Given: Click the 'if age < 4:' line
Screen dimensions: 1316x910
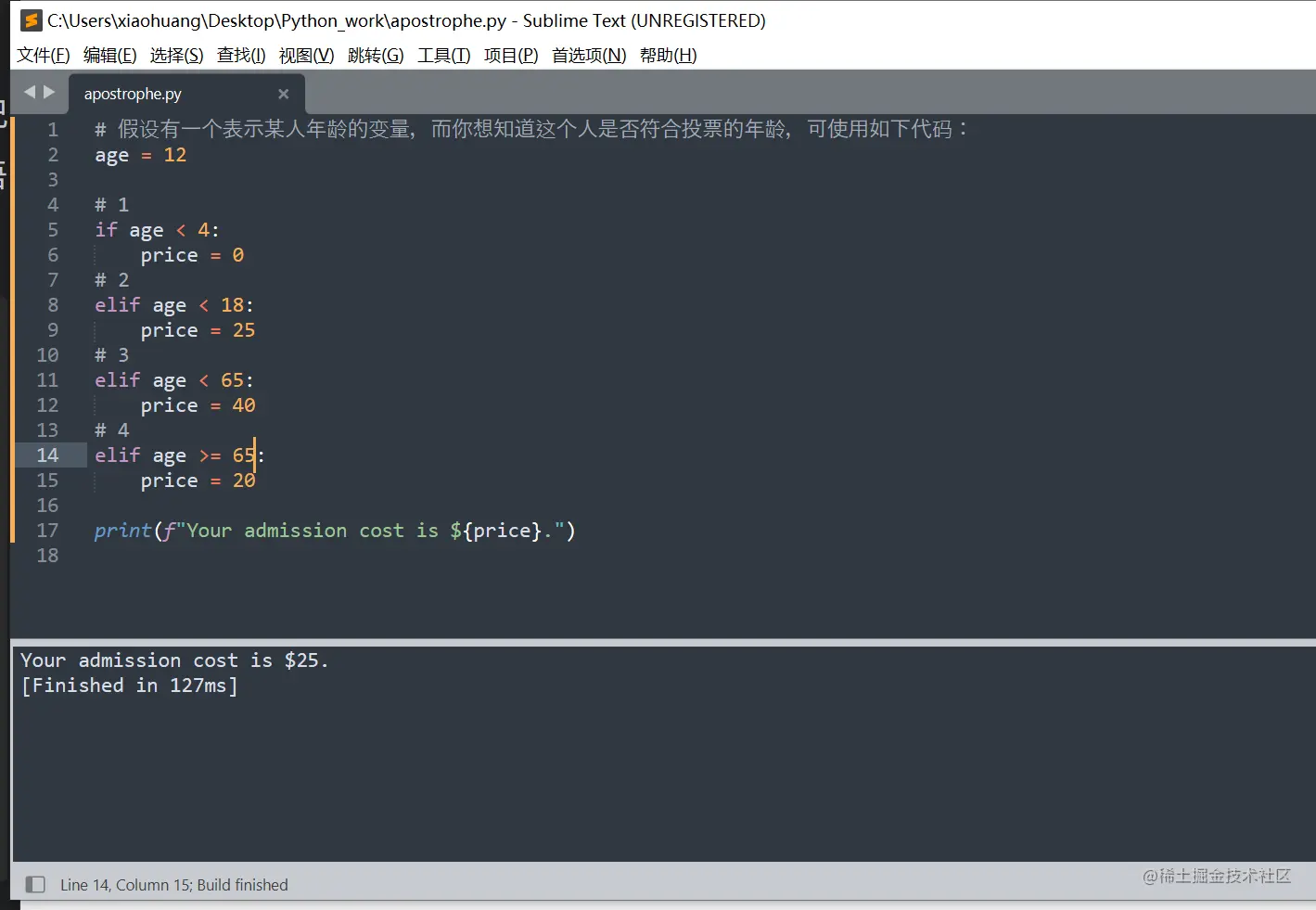Looking at the screenshot, I should click(157, 230).
